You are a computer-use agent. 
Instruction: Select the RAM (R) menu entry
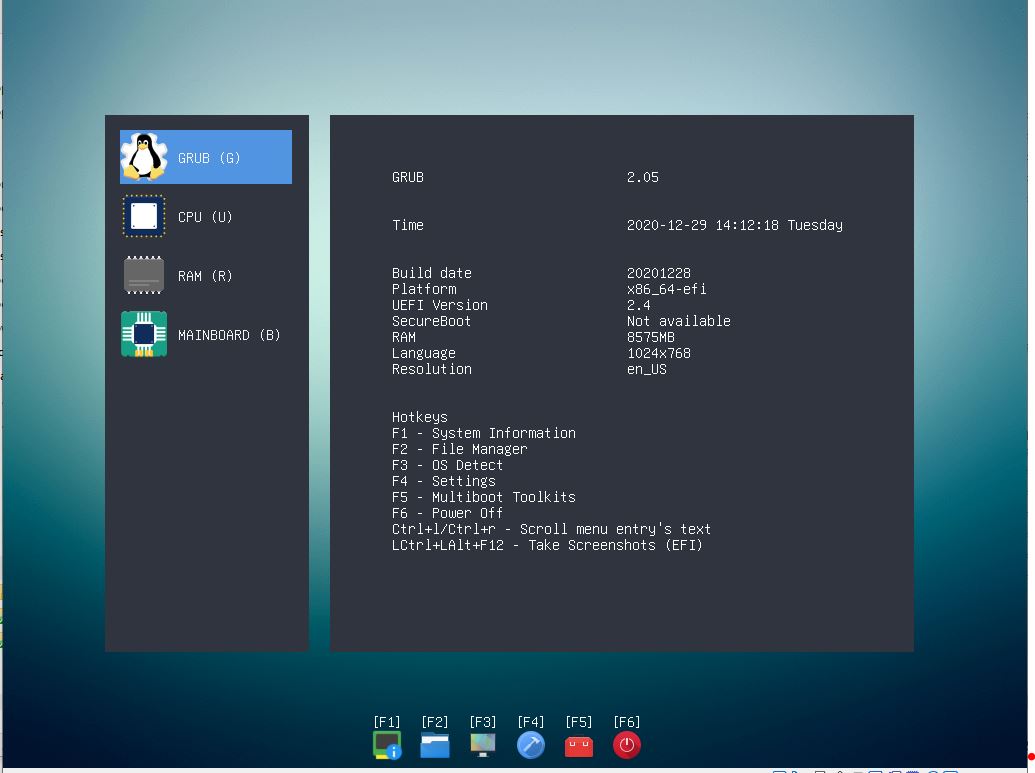(206, 275)
